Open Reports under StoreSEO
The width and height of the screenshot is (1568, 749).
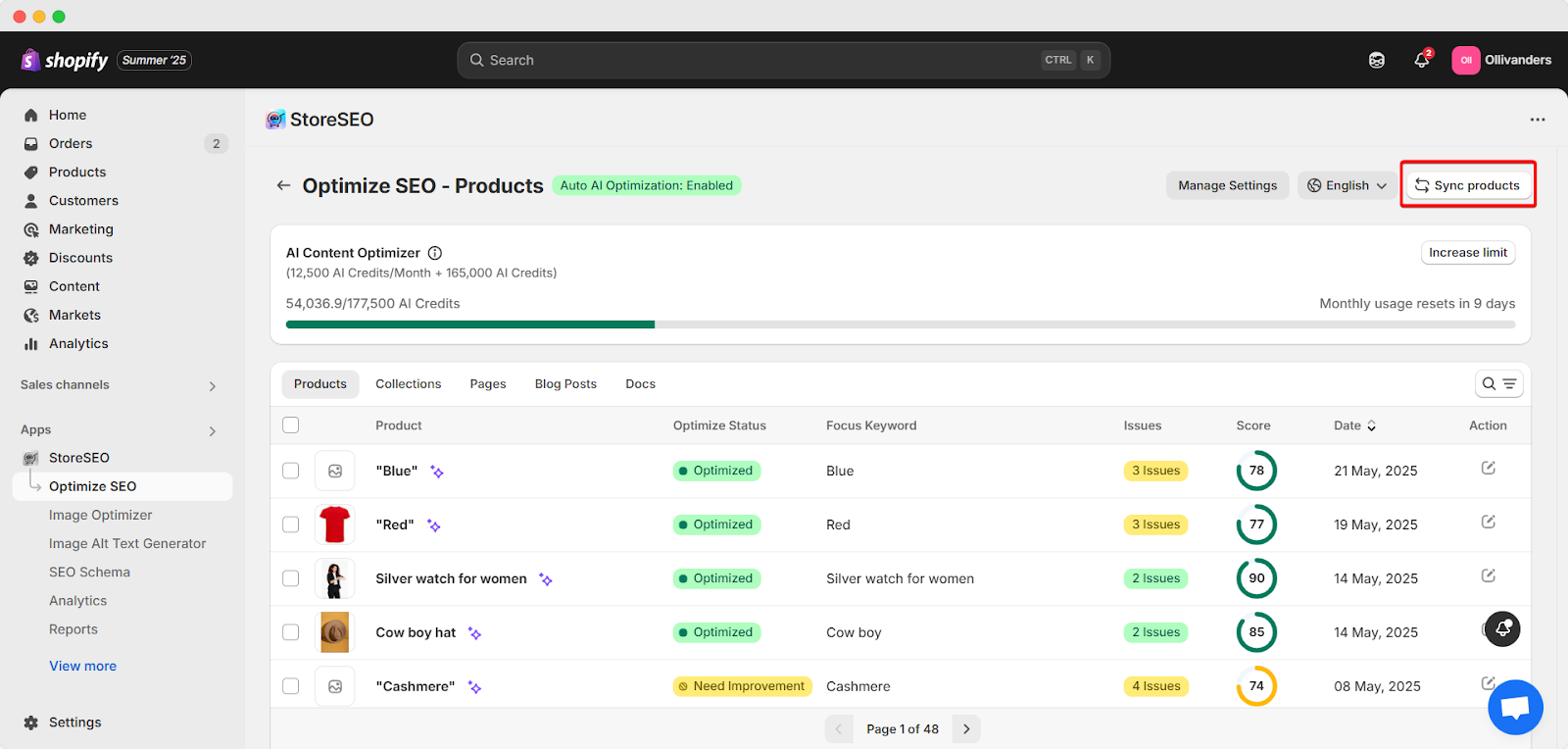coord(73,629)
